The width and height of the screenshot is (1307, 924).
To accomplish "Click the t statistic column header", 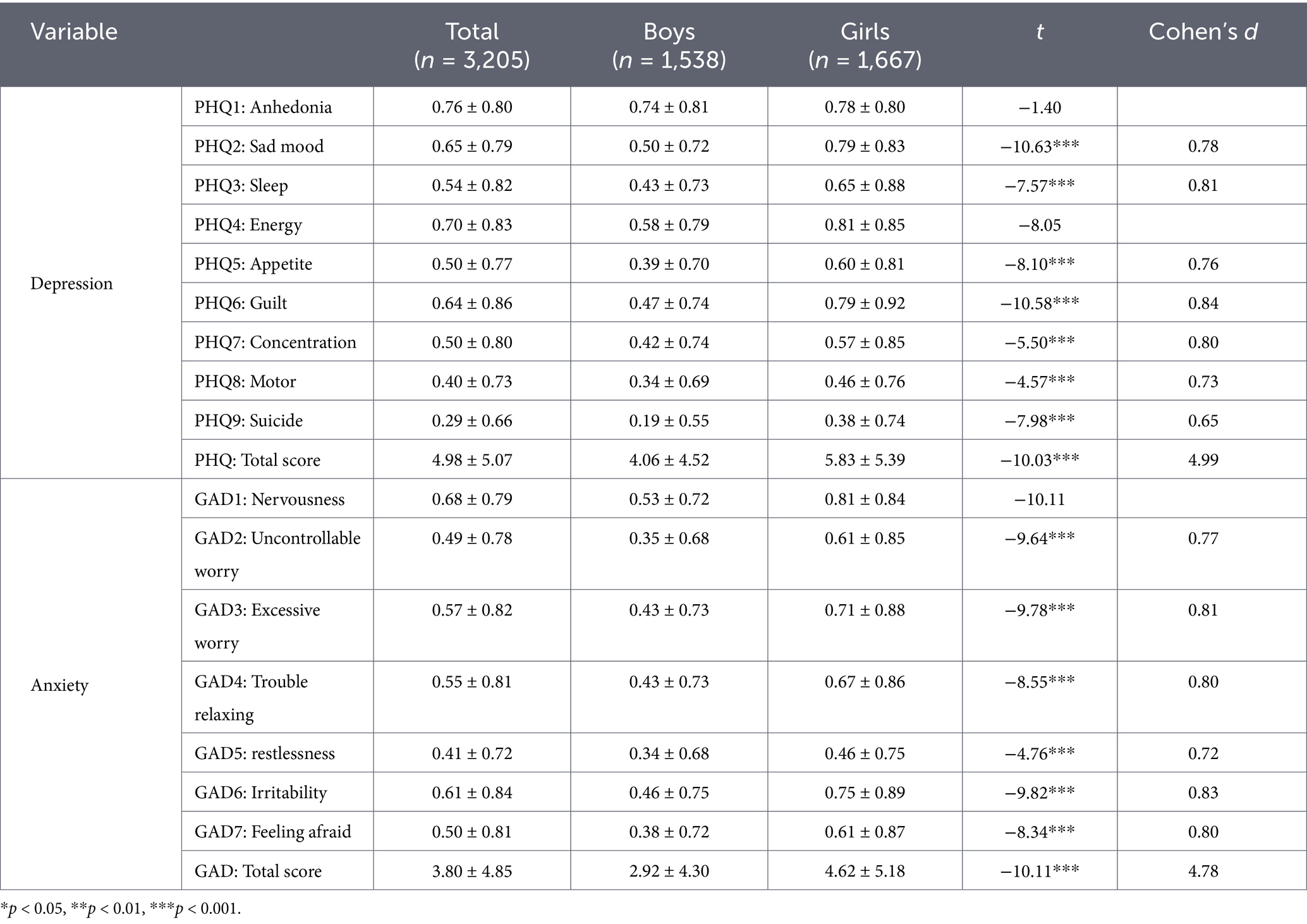I will (1040, 32).
